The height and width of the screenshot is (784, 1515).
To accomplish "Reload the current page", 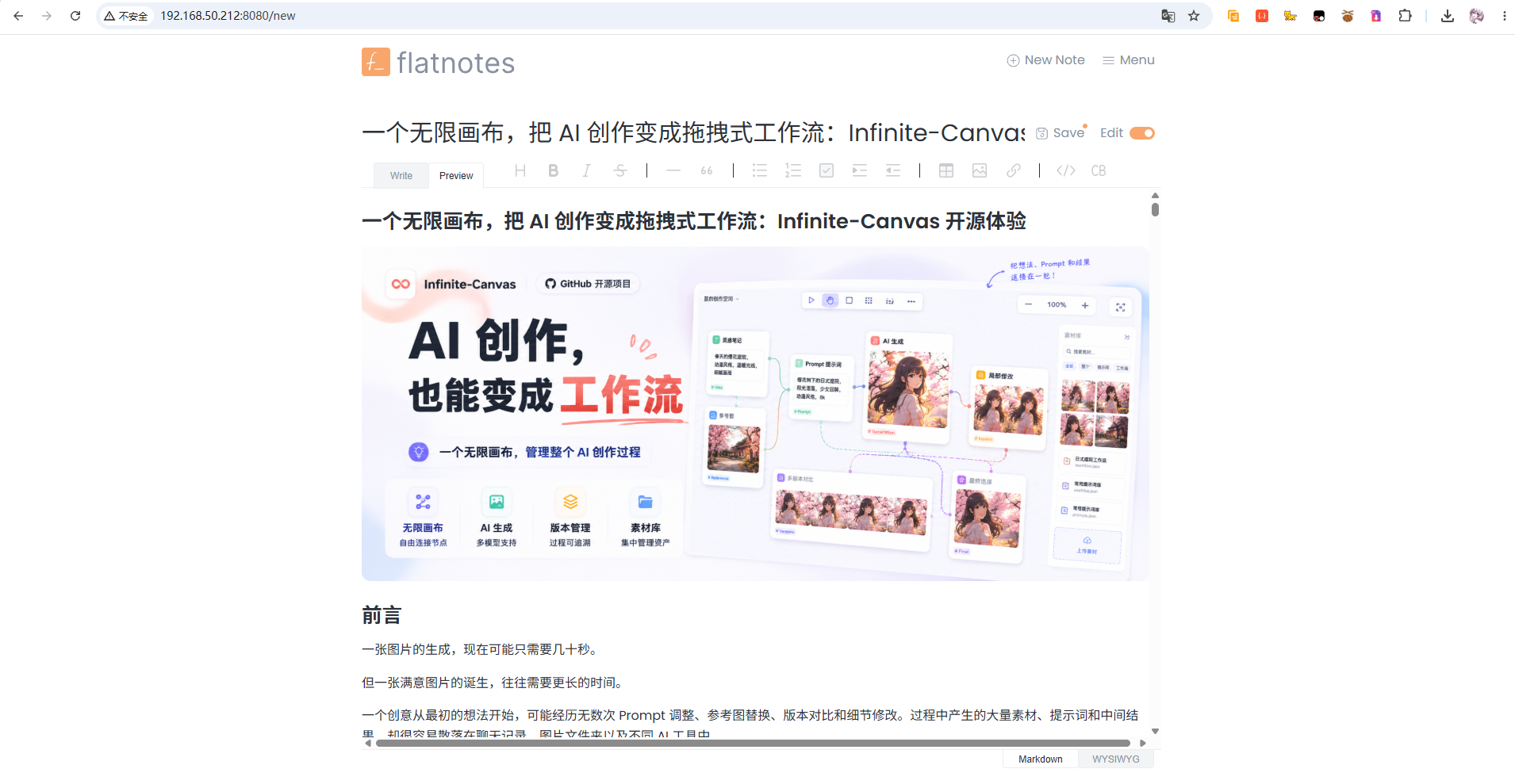I will (x=75, y=16).
